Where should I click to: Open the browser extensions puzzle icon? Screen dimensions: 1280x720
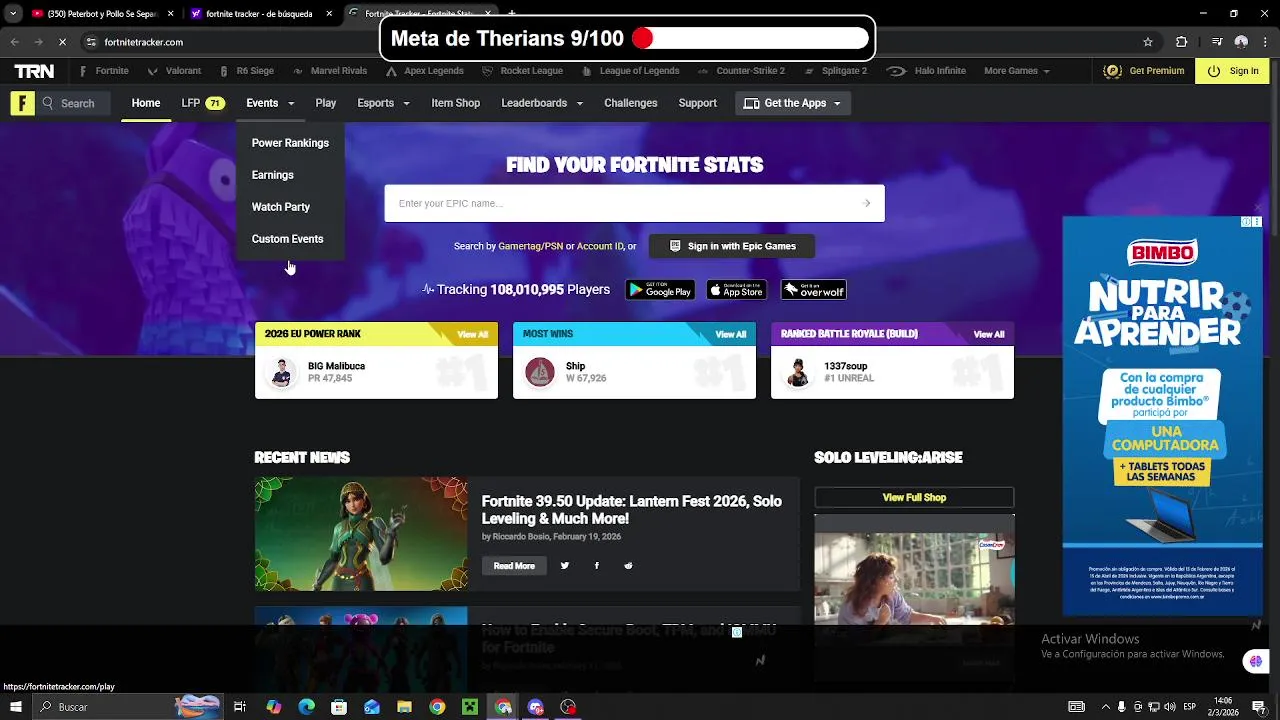click(1181, 42)
